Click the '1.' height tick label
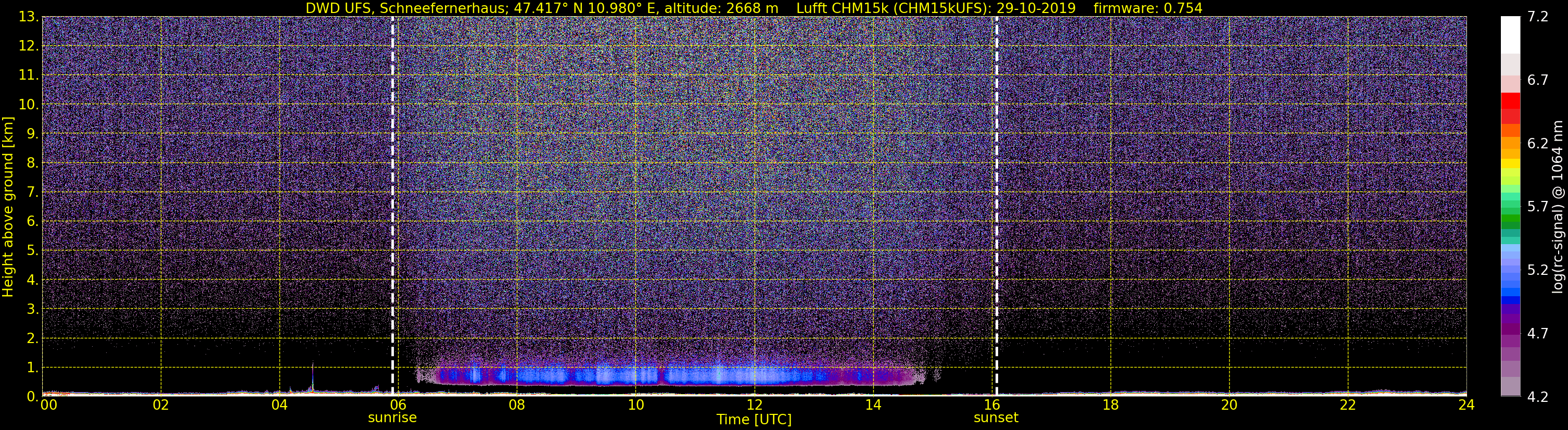 click(32, 368)
